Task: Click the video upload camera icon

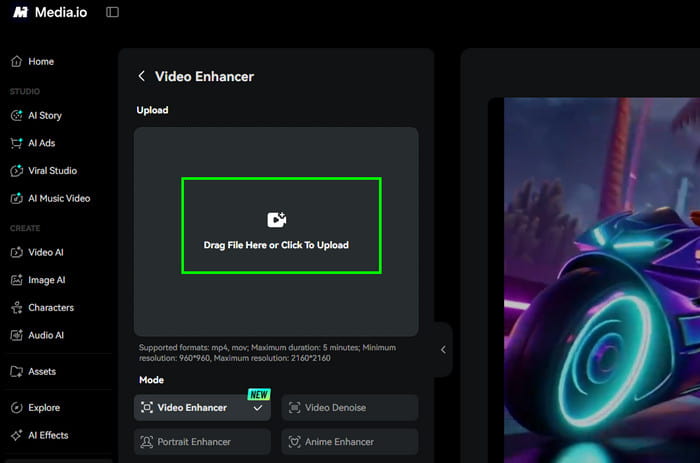Action: pos(277,220)
